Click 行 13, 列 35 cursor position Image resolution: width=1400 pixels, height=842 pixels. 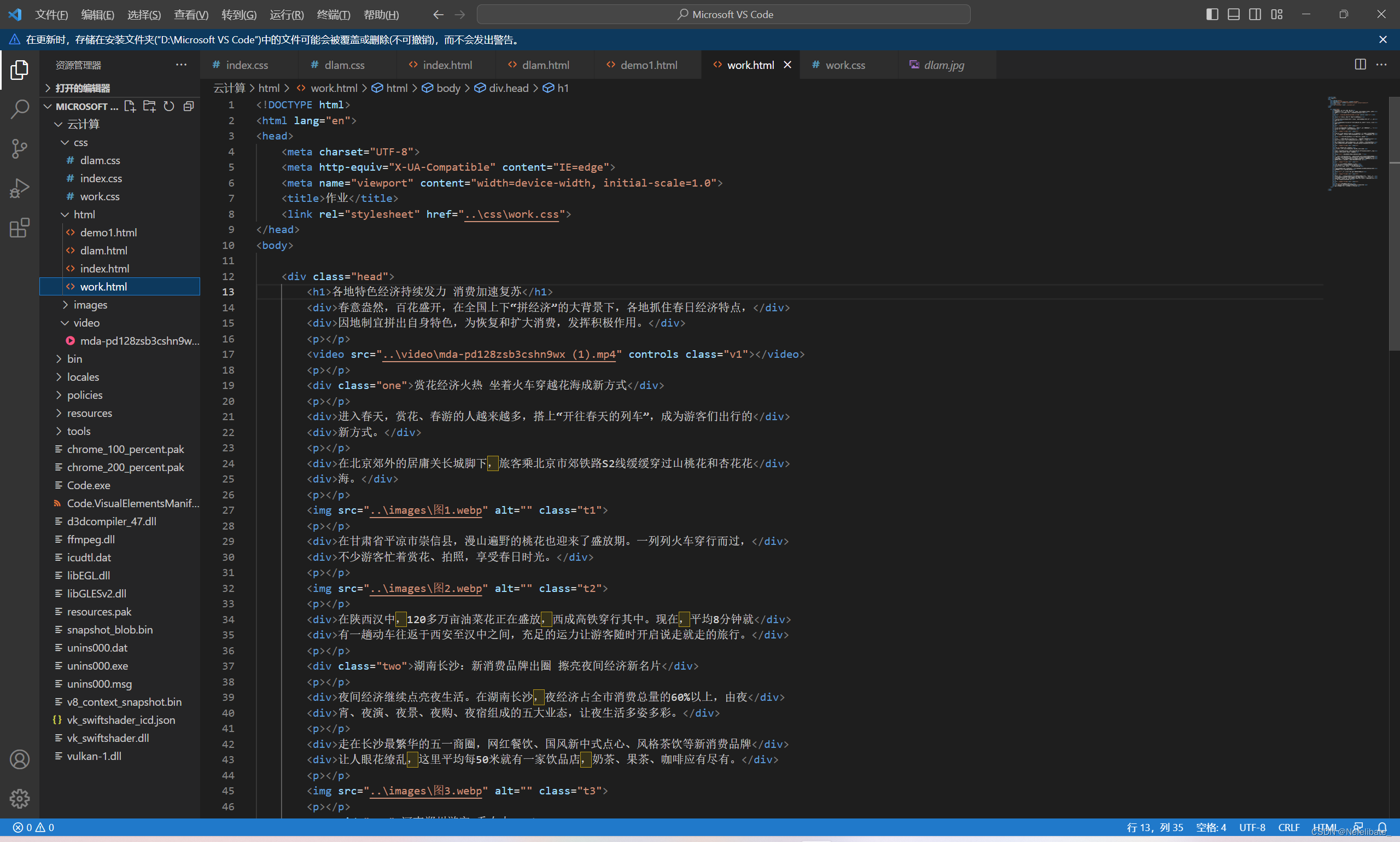[x=1155, y=827]
